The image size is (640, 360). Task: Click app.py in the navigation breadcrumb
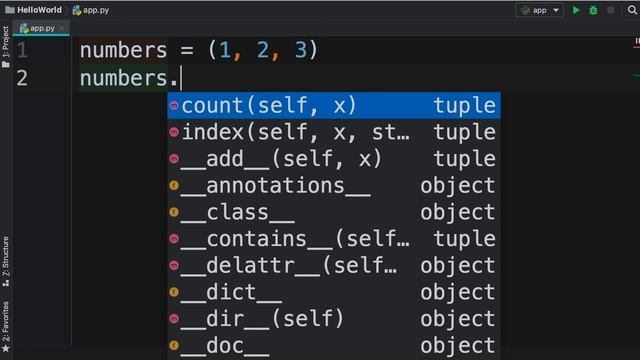point(91,10)
